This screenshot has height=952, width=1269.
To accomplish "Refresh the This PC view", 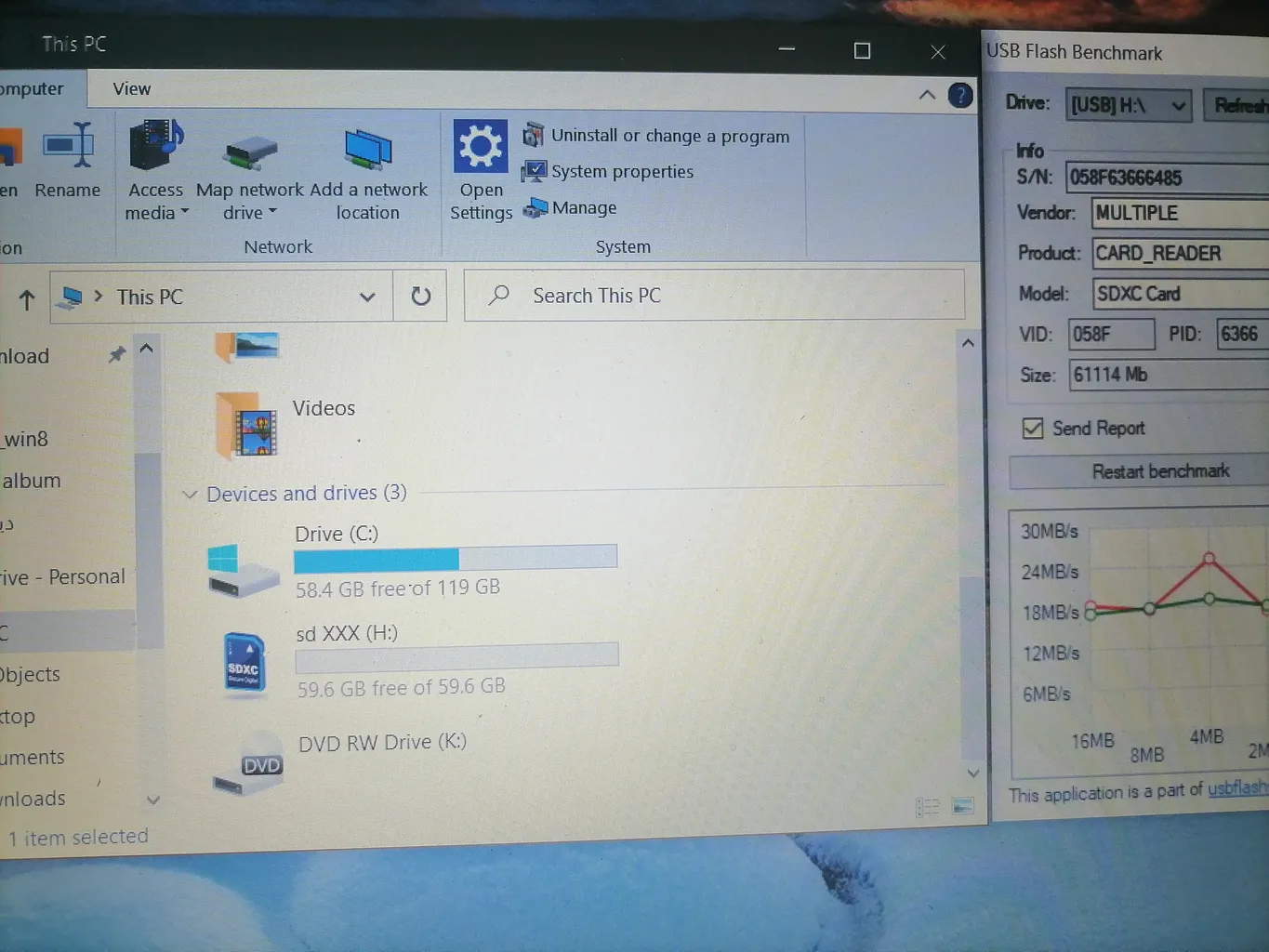I will tap(420, 296).
